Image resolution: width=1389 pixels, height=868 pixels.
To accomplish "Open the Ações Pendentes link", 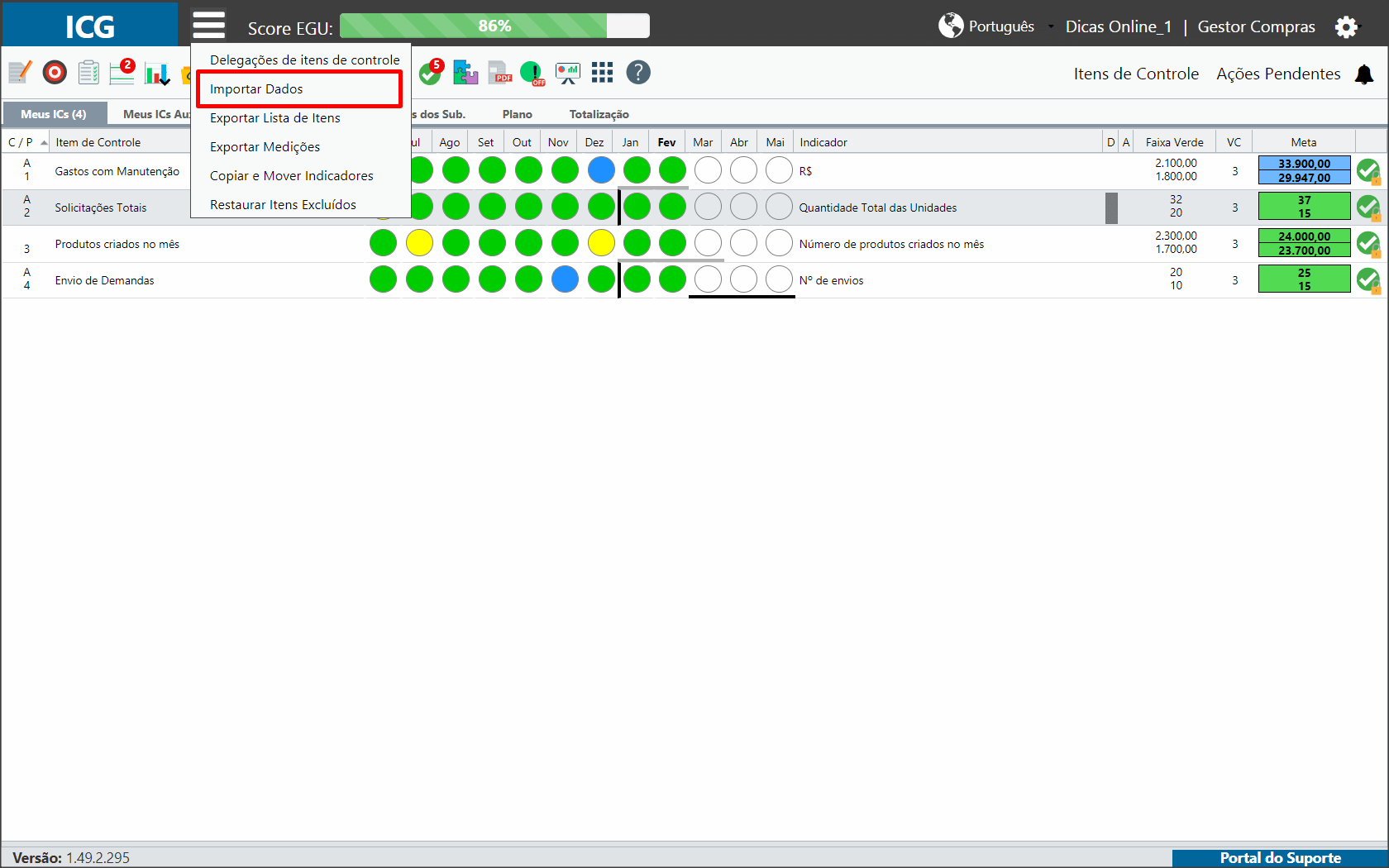I will point(1278,74).
